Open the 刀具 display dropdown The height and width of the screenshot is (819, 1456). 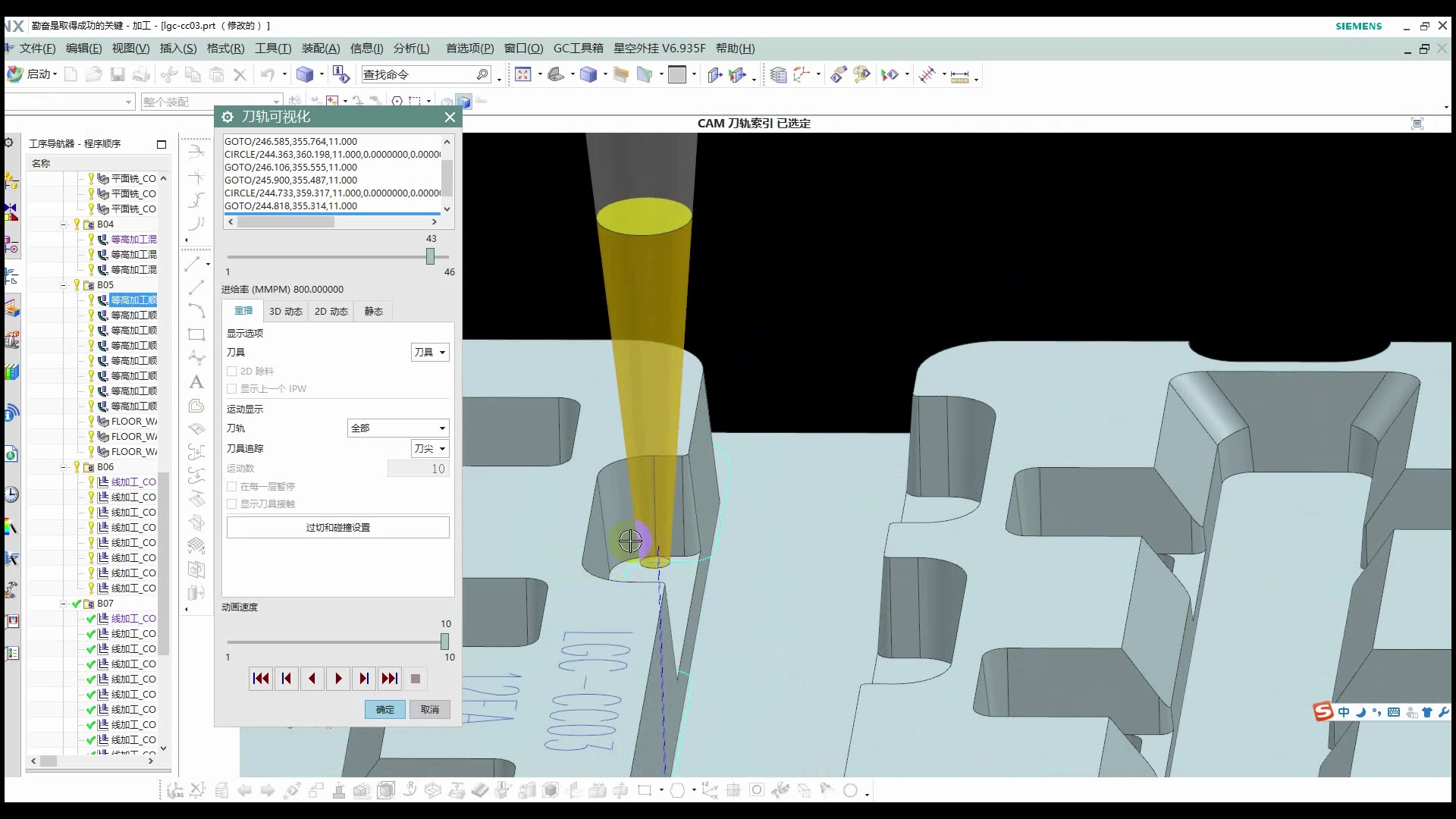click(x=430, y=353)
